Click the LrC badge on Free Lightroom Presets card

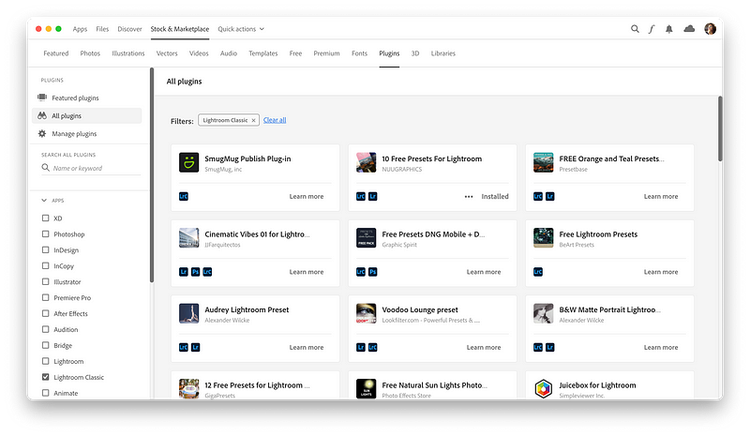538,272
